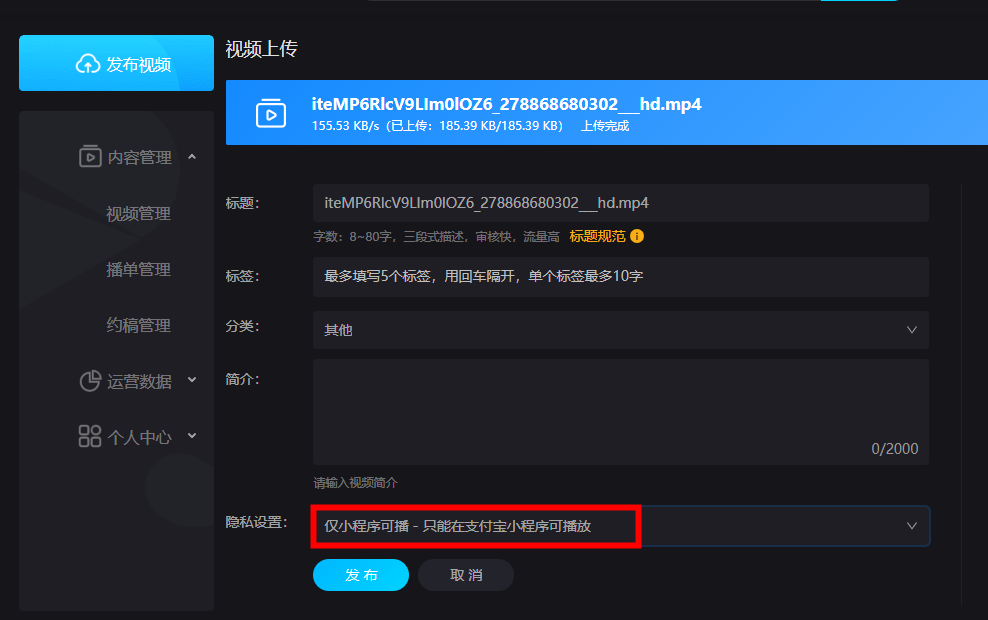
Task: Click the 标题 title input field
Action: click(621, 203)
